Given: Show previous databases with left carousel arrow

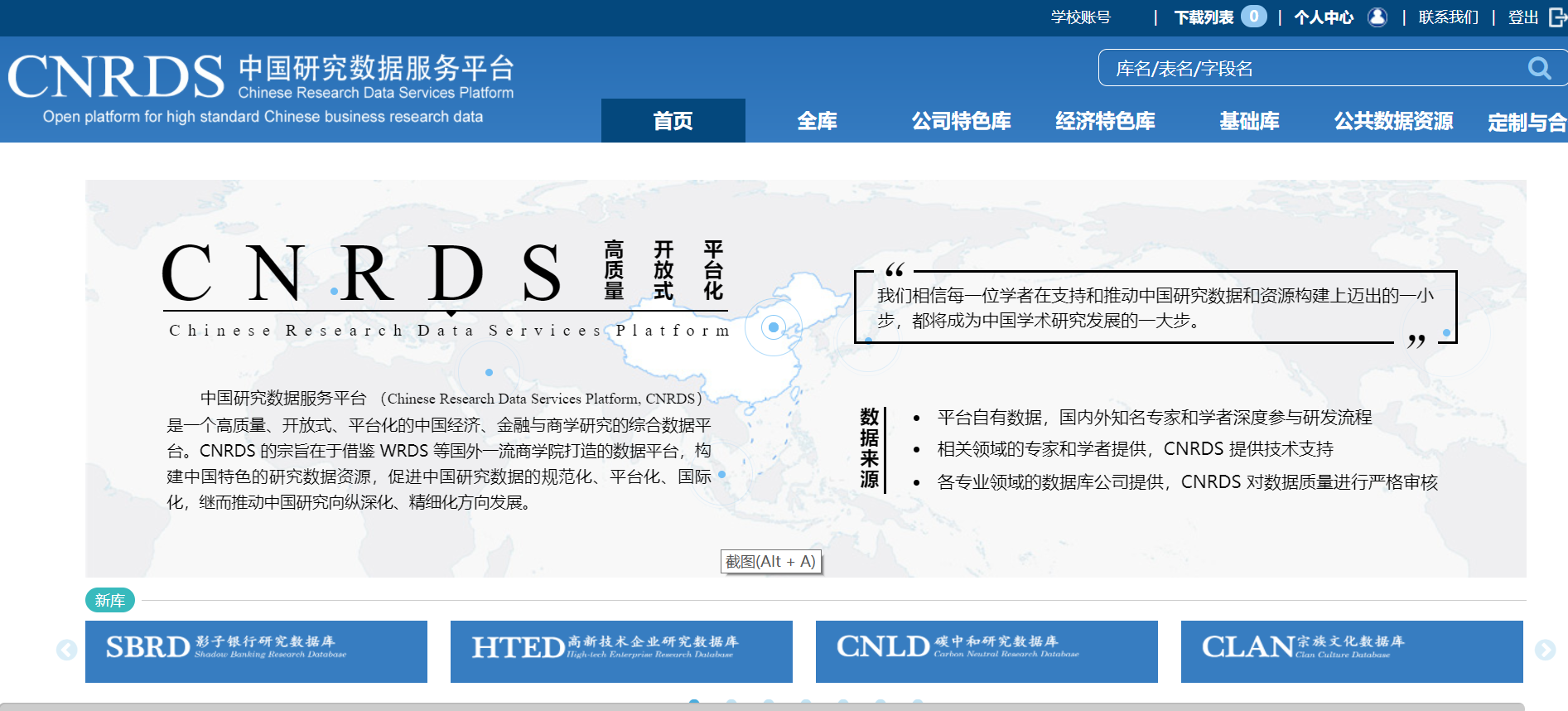Looking at the screenshot, I should [x=67, y=651].
